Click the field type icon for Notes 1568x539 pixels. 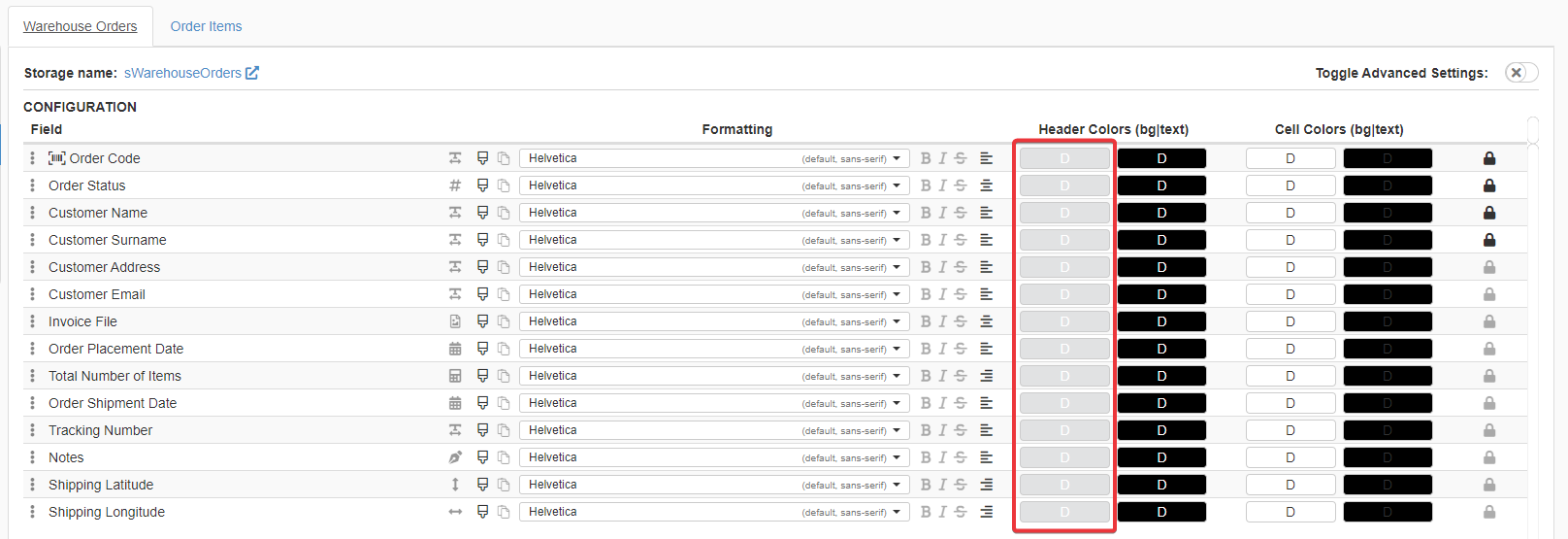pos(455,457)
